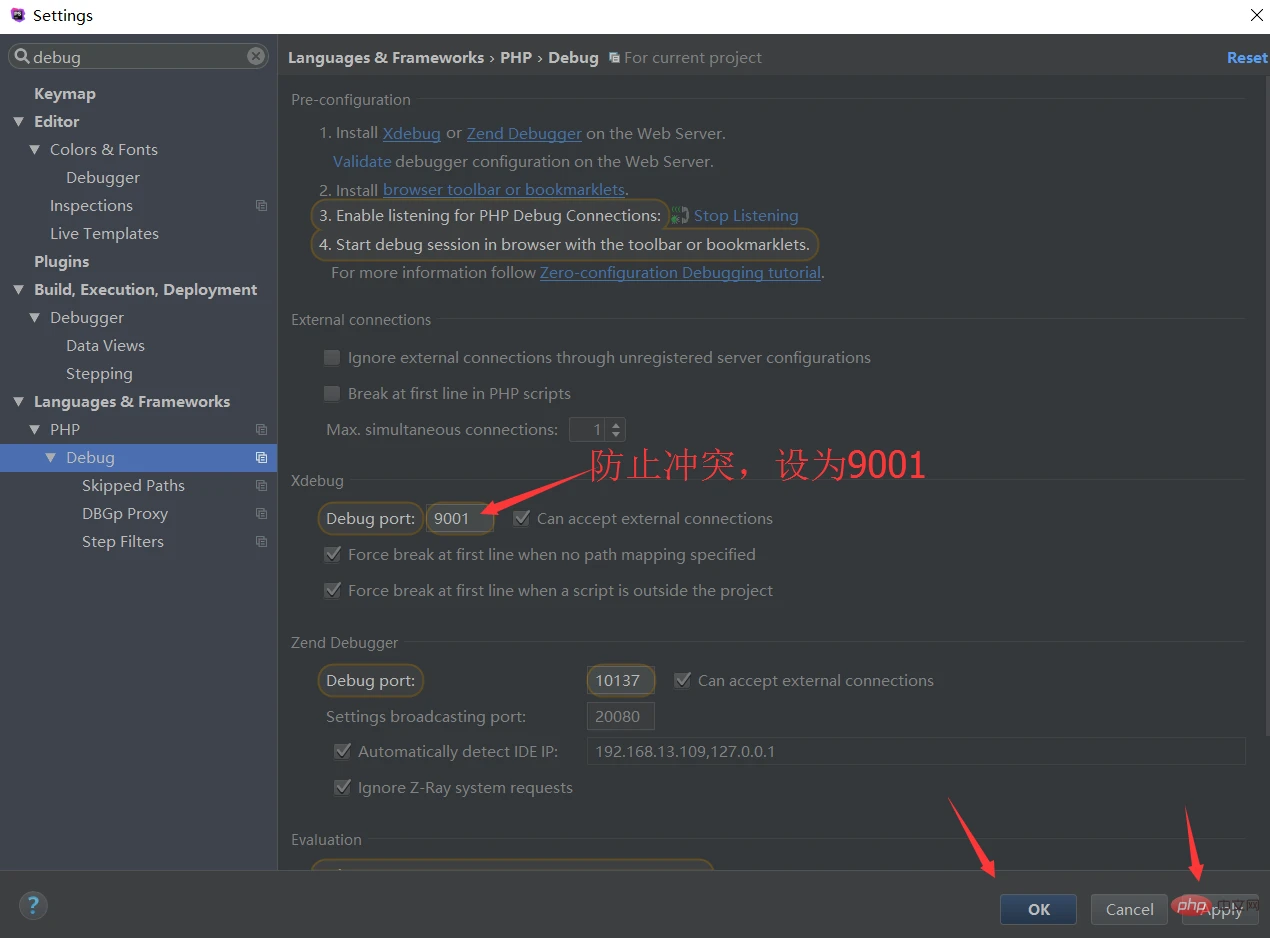The height and width of the screenshot is (938, 1270).
Task: Click the project-scope icon beside Inspections
Action: coord(261,205)
